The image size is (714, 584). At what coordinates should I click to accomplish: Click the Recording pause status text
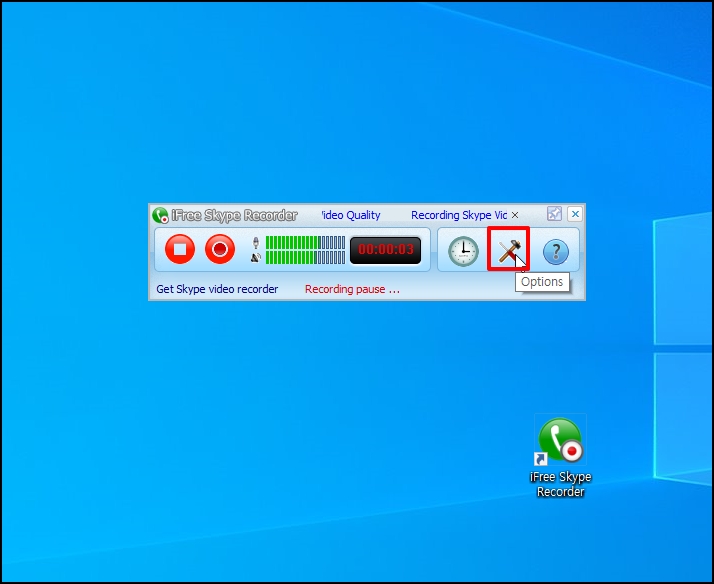(x=352, y=289)
